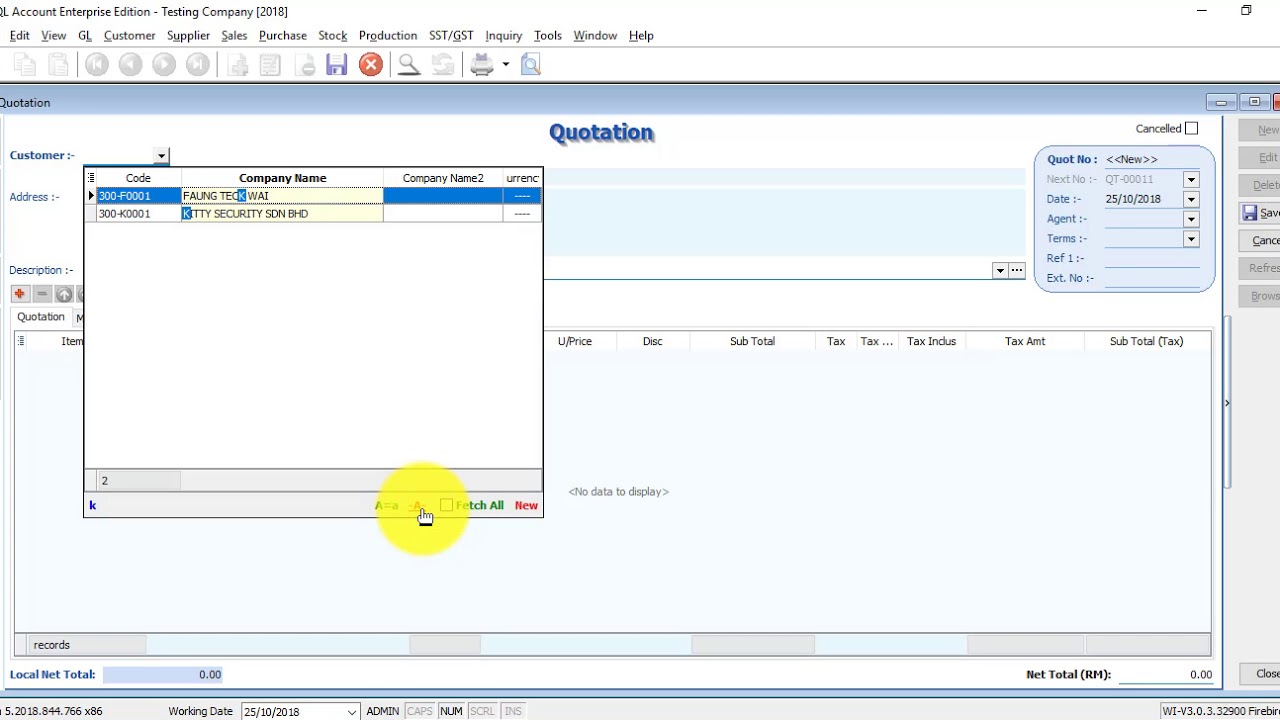This screenshot has width=1280, height=720.
Task: Select customer 300-F0001 FAUNG TECK WAI
Action: coord(314,196)
